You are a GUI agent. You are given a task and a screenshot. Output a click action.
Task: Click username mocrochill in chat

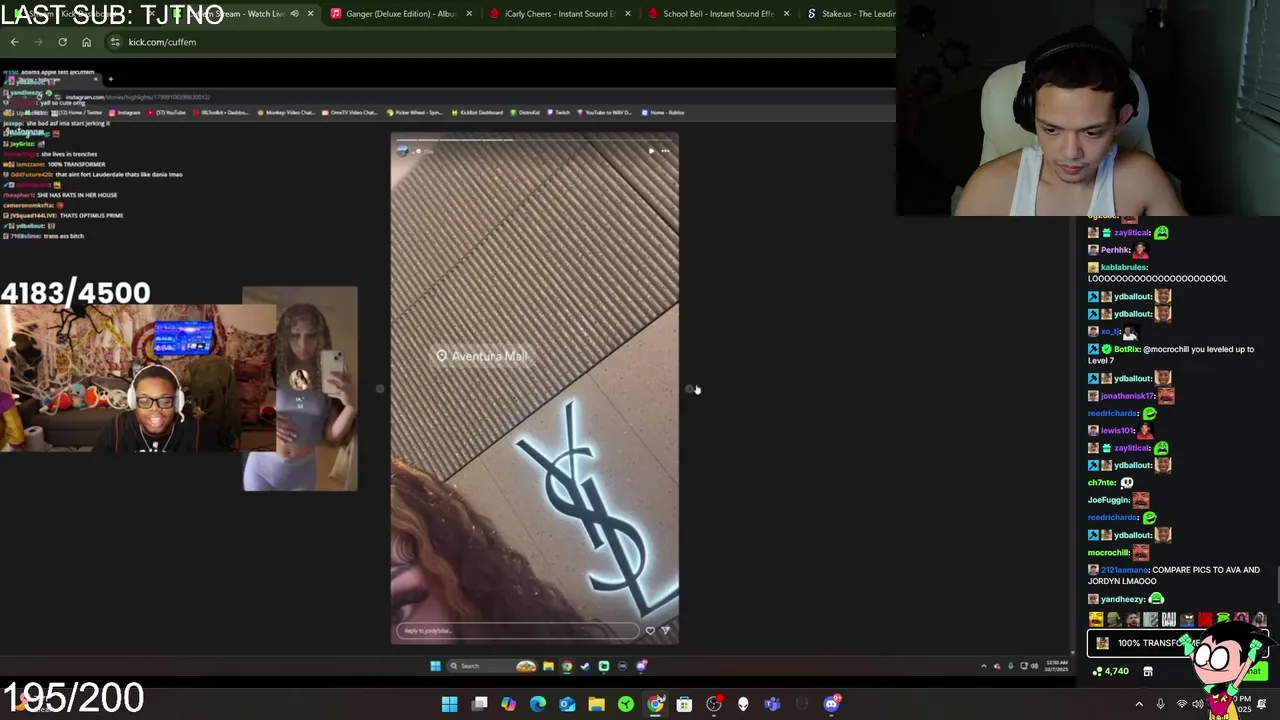pyautogui.click(x=1109, y=552)
